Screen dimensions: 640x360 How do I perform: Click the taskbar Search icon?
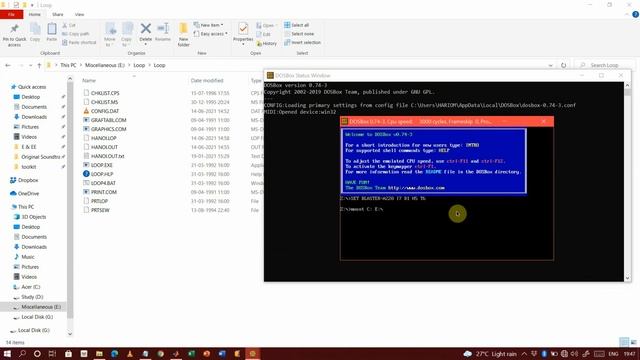[x=22, y=354]
